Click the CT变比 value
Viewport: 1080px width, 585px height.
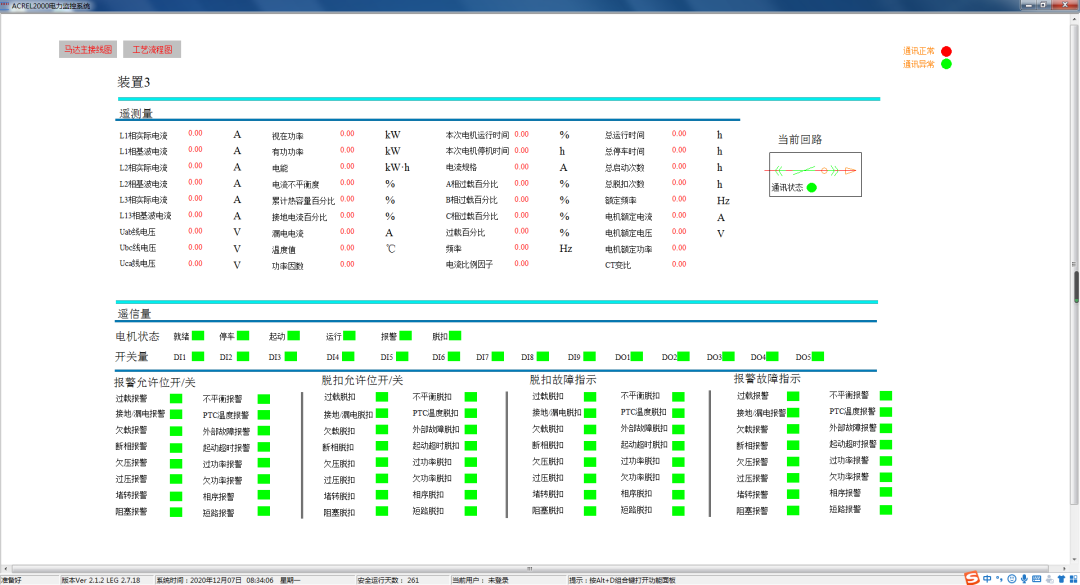[679, 264]
